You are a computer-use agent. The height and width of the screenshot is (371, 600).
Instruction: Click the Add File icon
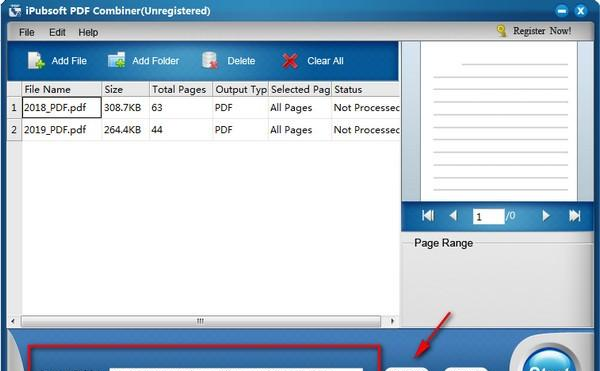click(x=36, y=60)
